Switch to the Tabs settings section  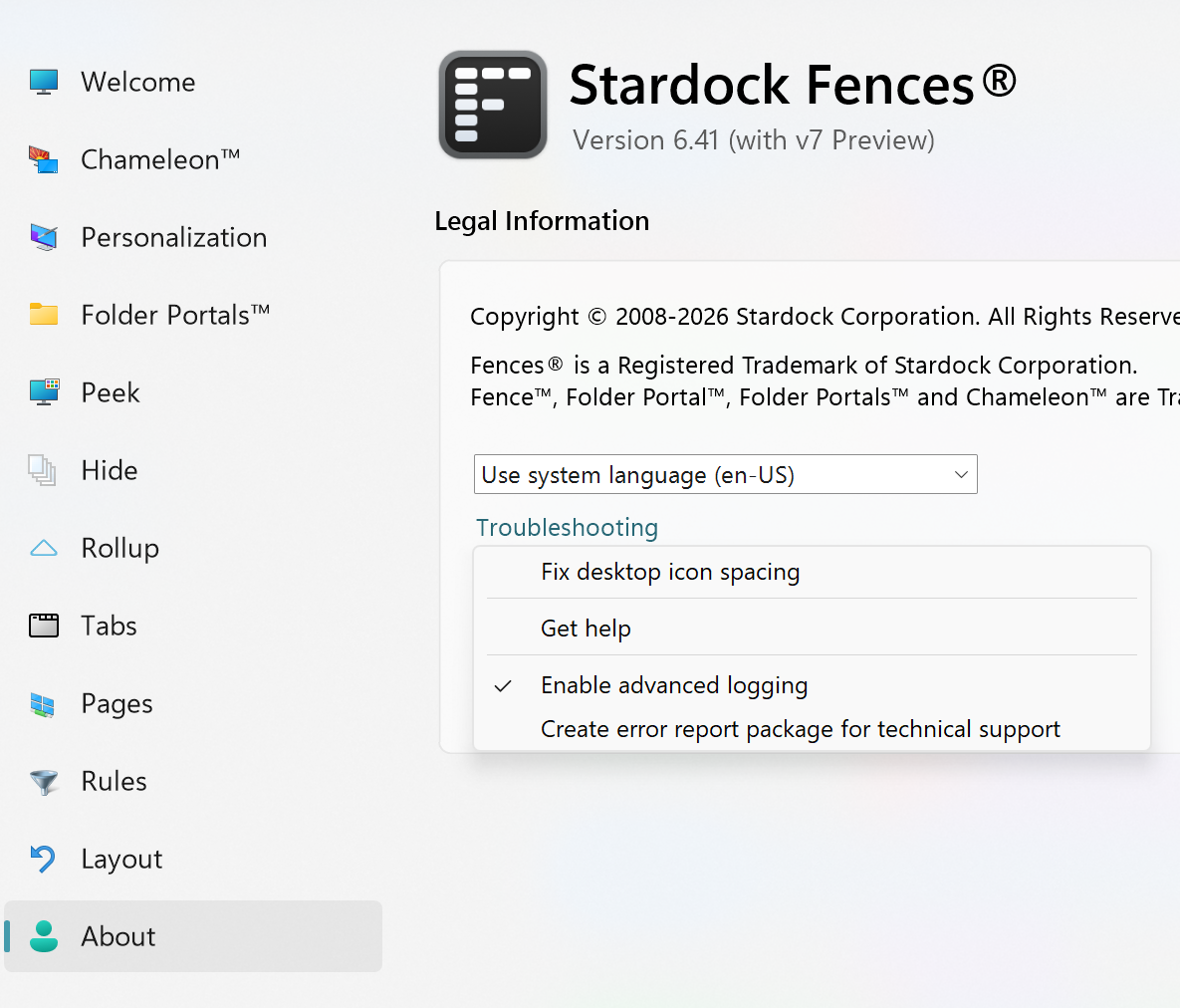[109, 626]
